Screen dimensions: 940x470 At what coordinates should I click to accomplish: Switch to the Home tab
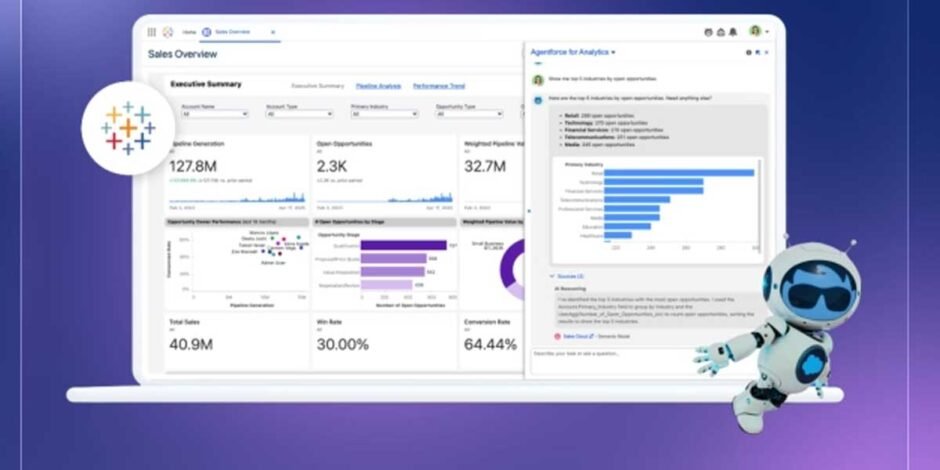(189, 32)
